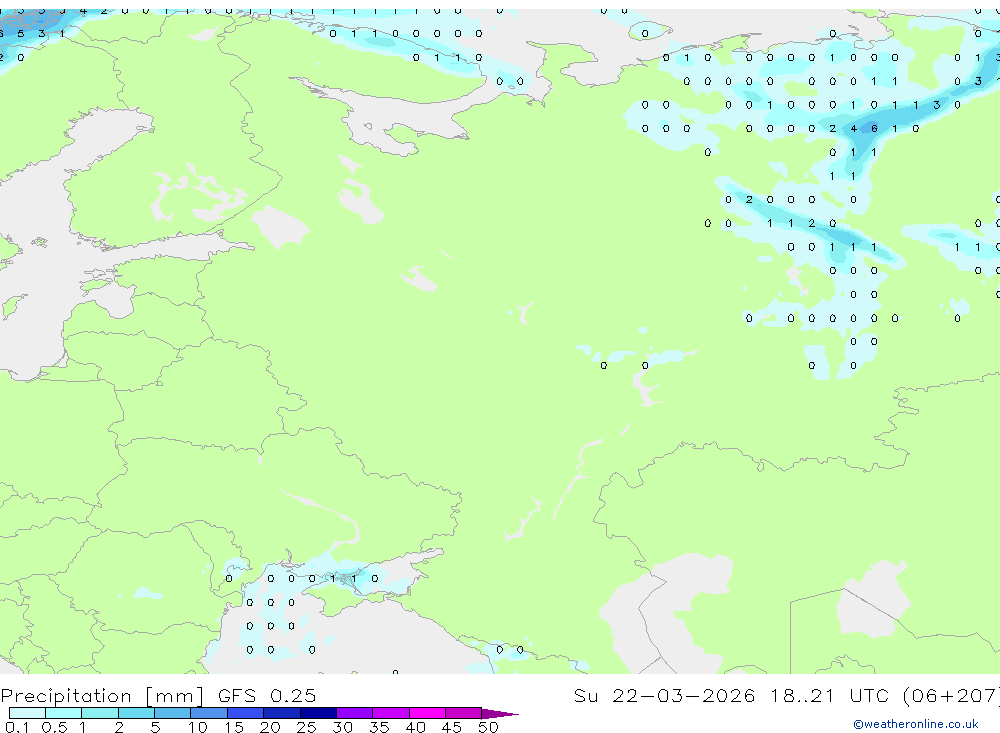Image resolution: width=1000 pixels, height=733 pixels.
Task: Click legend label '10'
Action: pos(198,727)
